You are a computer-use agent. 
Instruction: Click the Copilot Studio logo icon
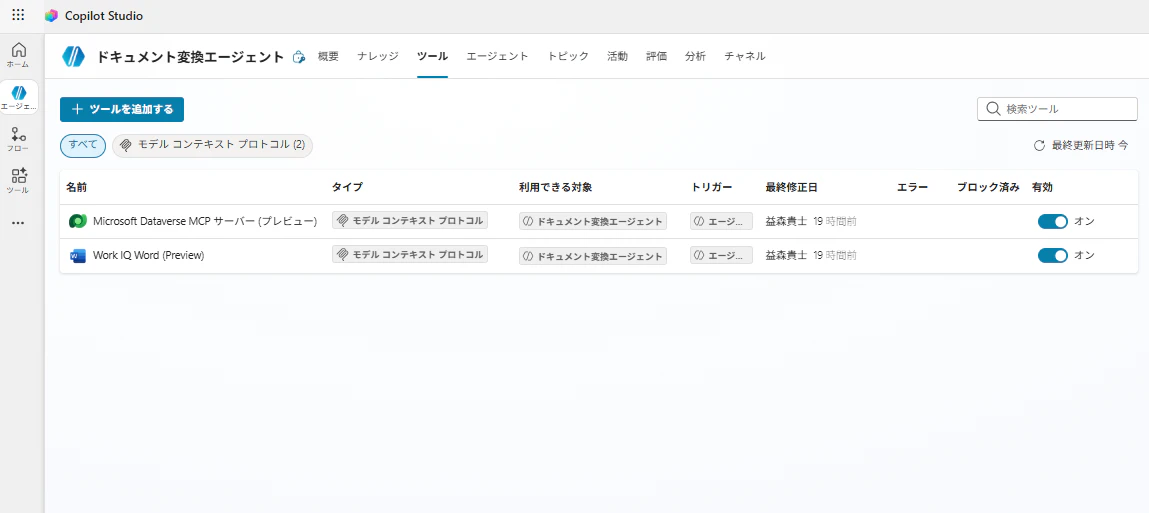[x=51, y=15]
